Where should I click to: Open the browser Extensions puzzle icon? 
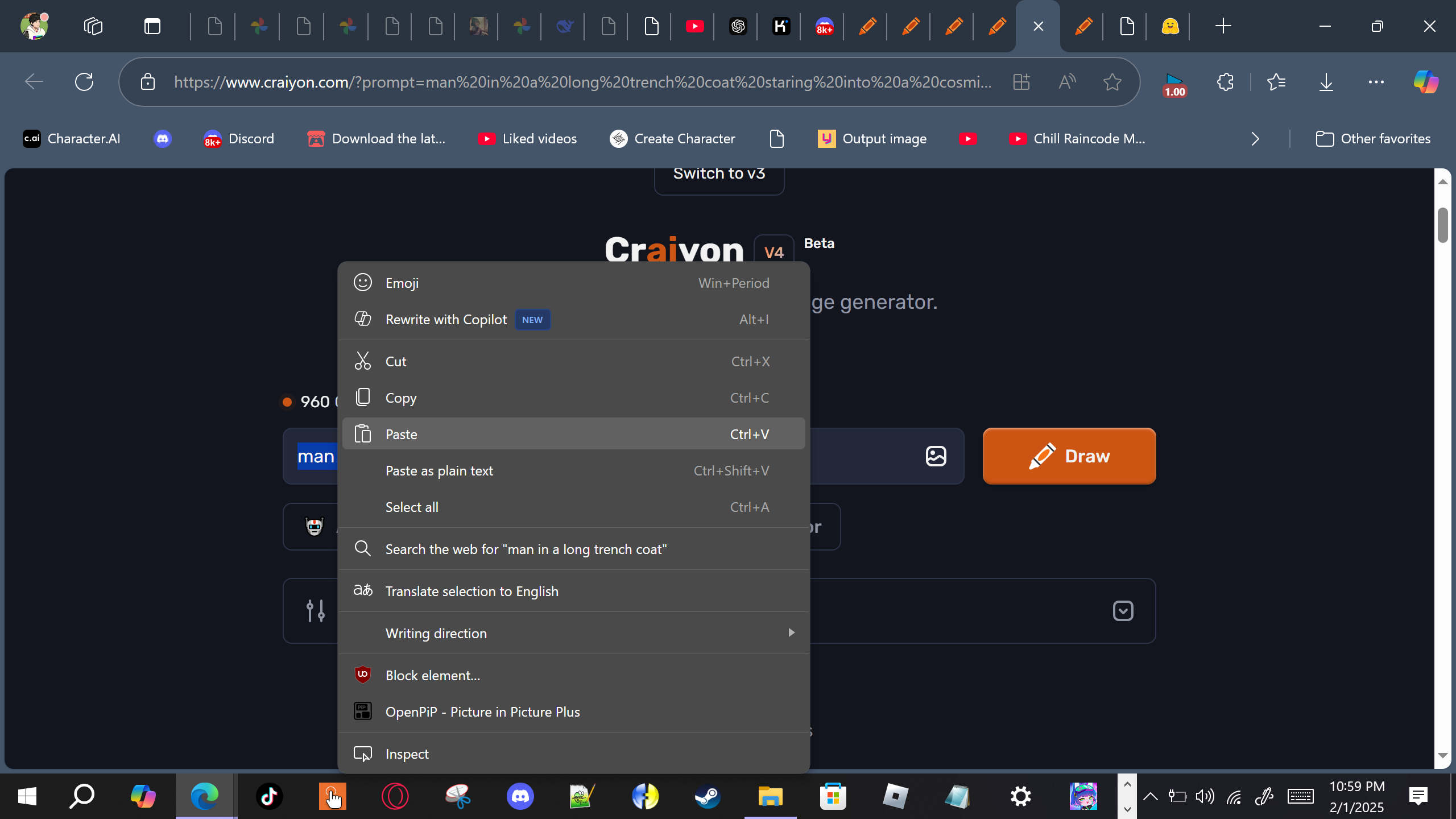[1225, 82]
